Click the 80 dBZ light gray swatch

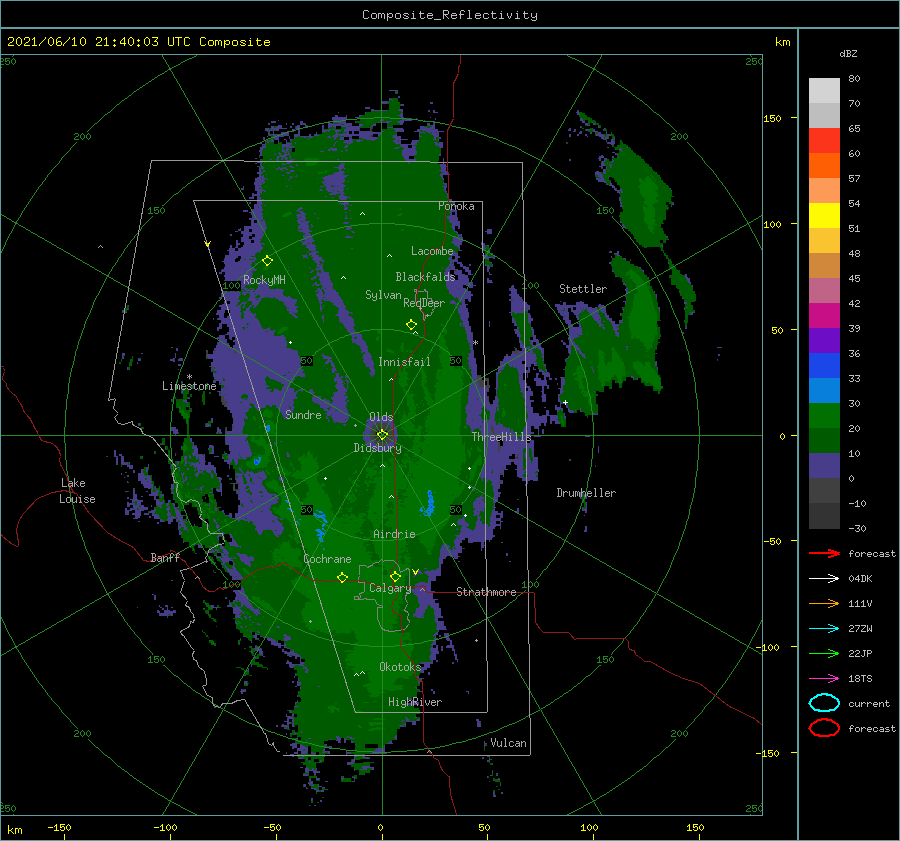pyautogui.click(x=824, y=90)
